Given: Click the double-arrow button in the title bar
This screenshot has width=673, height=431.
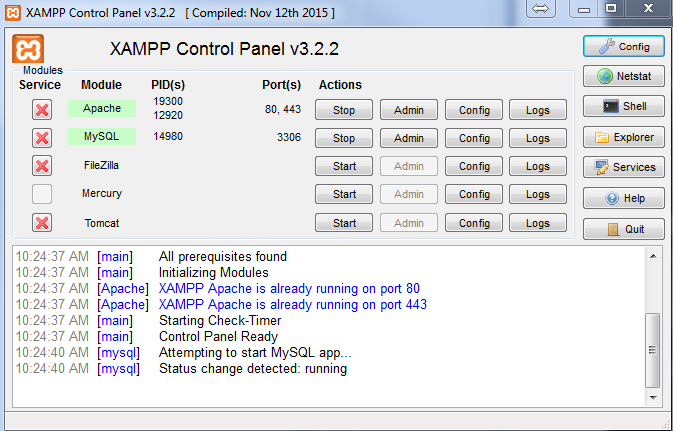Looking at the screenshot, I should [x=540, y=9].
